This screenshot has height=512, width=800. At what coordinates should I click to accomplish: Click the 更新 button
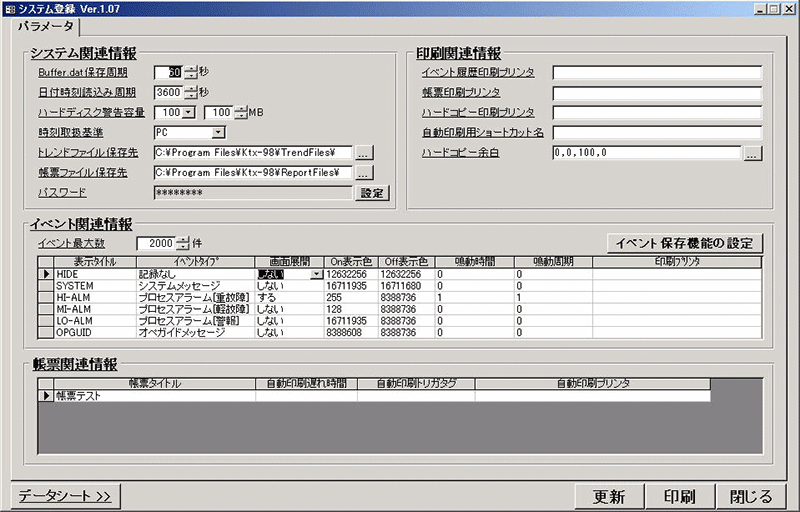click(x=608, y=496)
